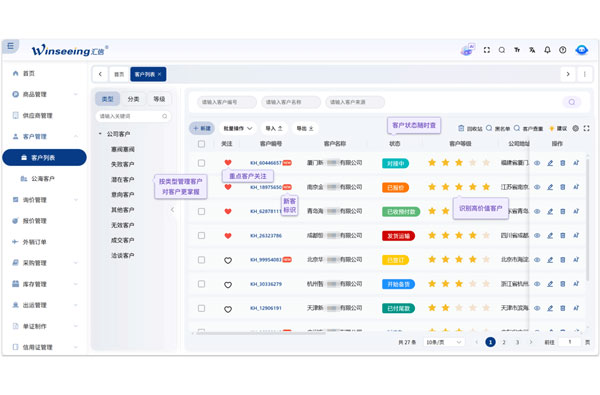
Task: Switch to the 类型 tab
Action: (x=108, y=99)
